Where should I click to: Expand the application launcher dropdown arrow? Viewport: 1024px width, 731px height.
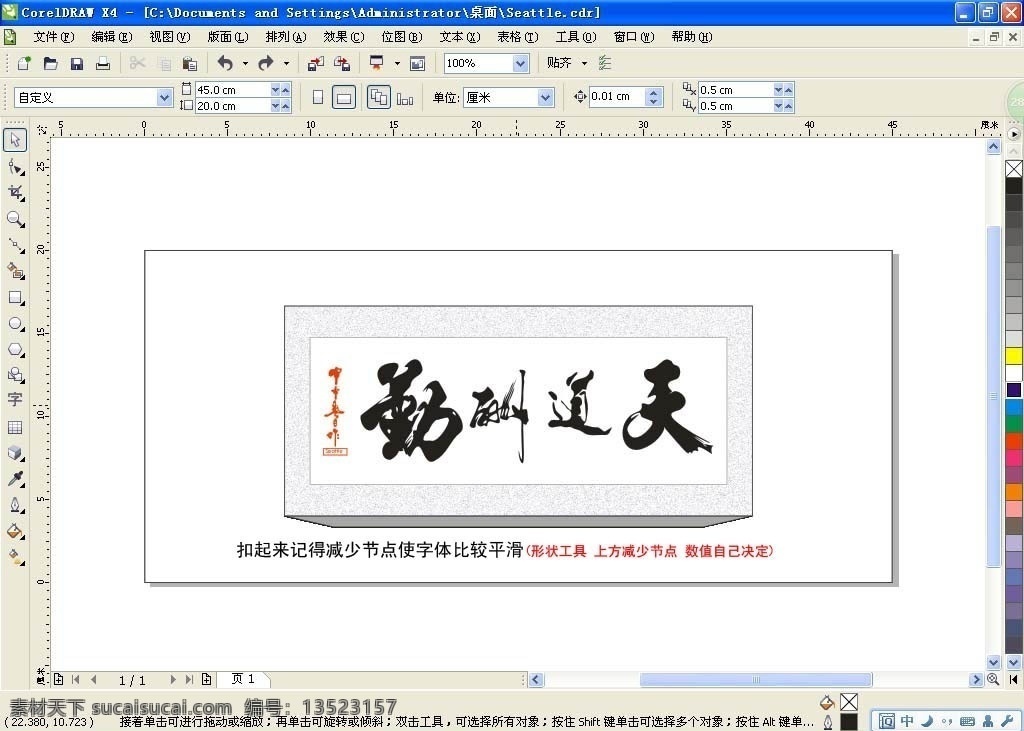point(397,63)
